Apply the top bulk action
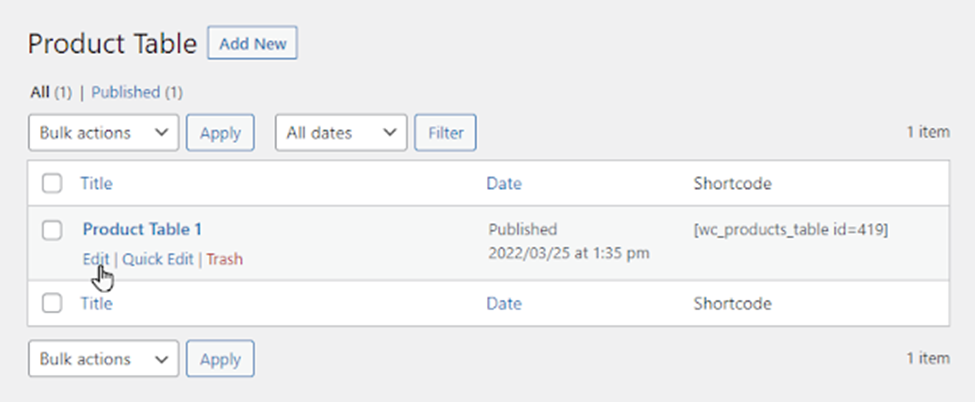The width and height of the screenshot is (975, 402). [x=220, y=133]
